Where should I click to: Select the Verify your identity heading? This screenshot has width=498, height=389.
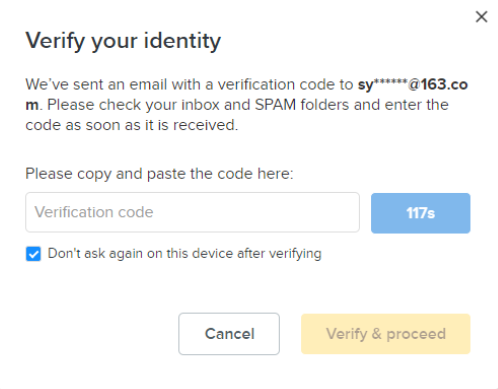(x=123, y=41)
